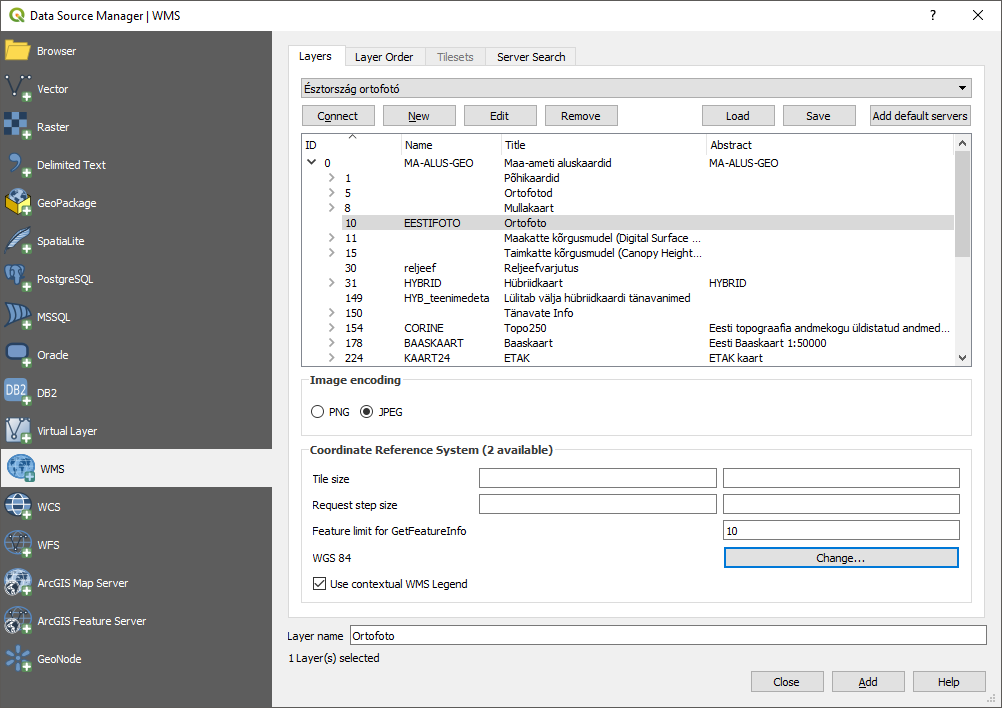Save connections to file
Viewport: 1002px width, 708px height.
point(819,116)
